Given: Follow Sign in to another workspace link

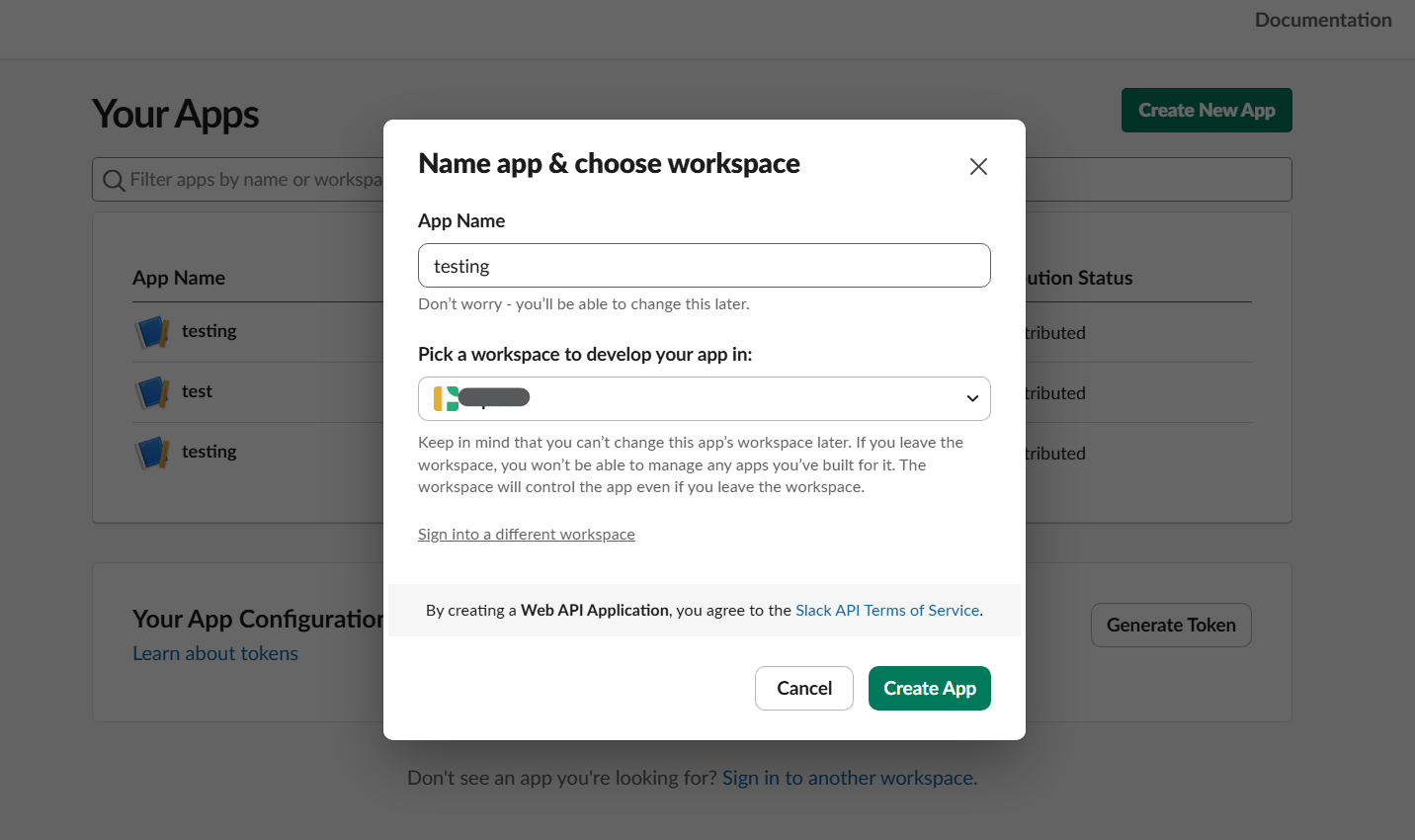Looking at the screenshot, I should pos(849,778).
